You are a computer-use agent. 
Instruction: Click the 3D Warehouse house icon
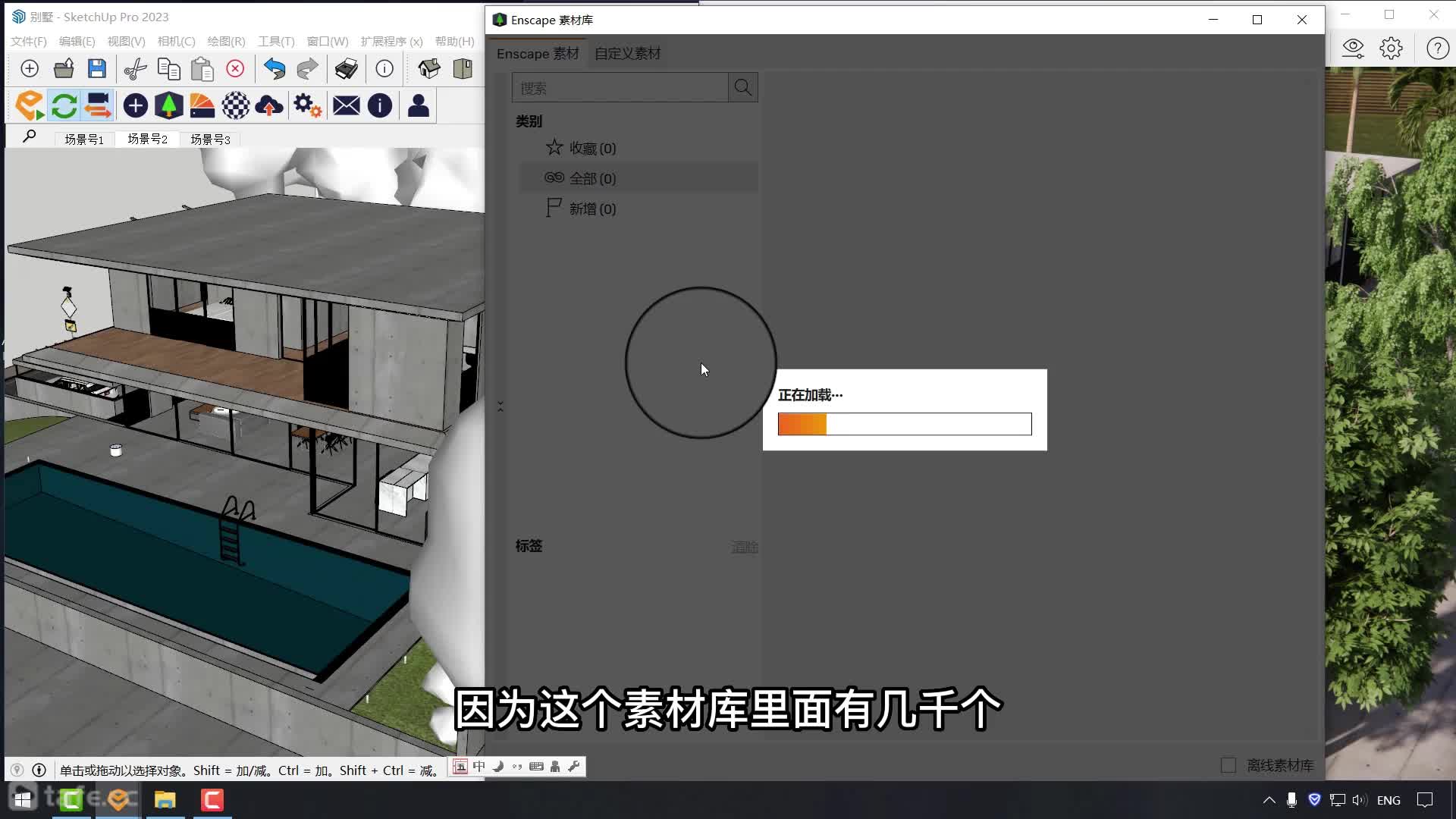click(428, 69)
